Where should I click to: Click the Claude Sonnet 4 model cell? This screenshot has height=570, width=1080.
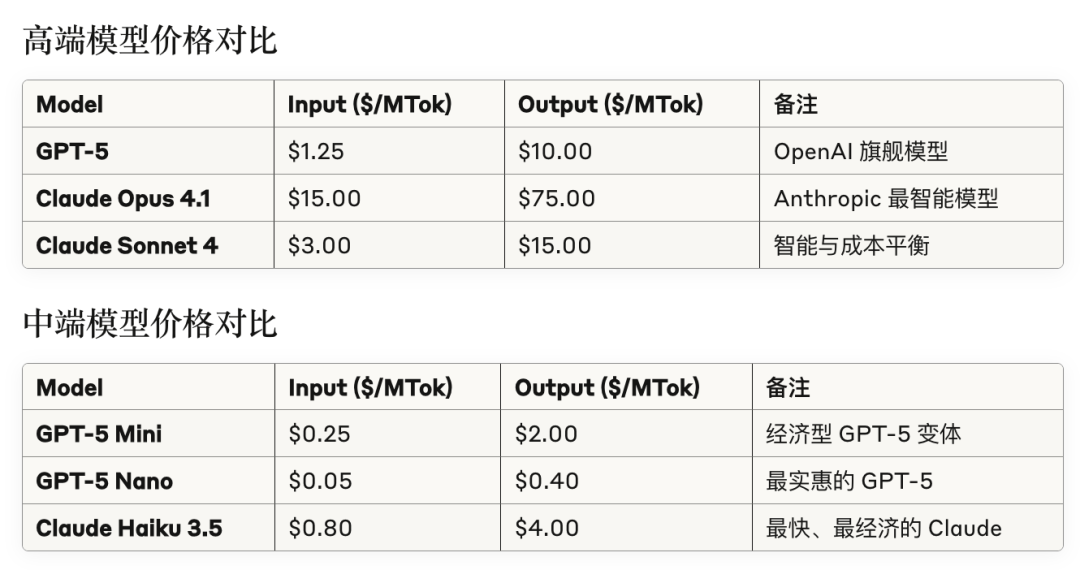(127, 245)
